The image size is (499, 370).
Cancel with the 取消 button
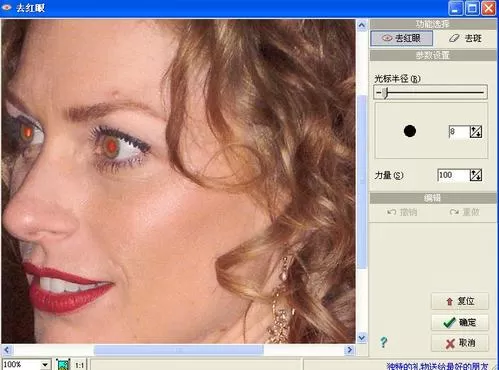coord(460,343)
